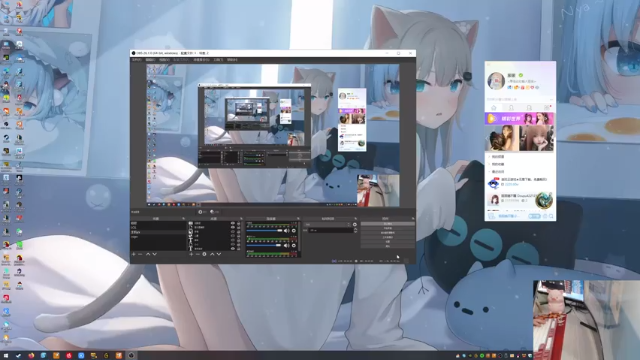Image resolution: width=640 pixels, height=360 pixels.
Task: Click Start Recording in OBS Controls
Action: pyautogui.click(x=388, y=228)
